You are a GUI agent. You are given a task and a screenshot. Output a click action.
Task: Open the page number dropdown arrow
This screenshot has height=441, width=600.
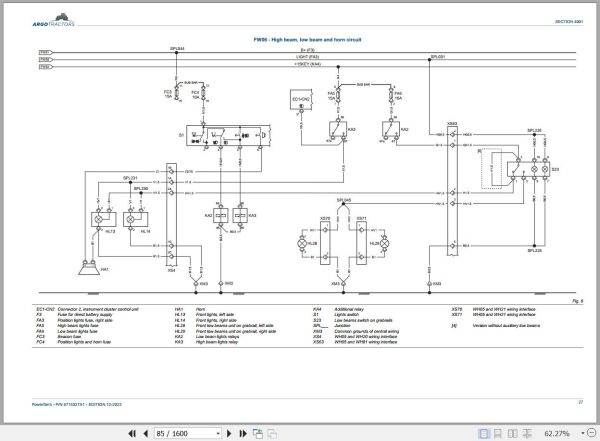tap(218, 433)
